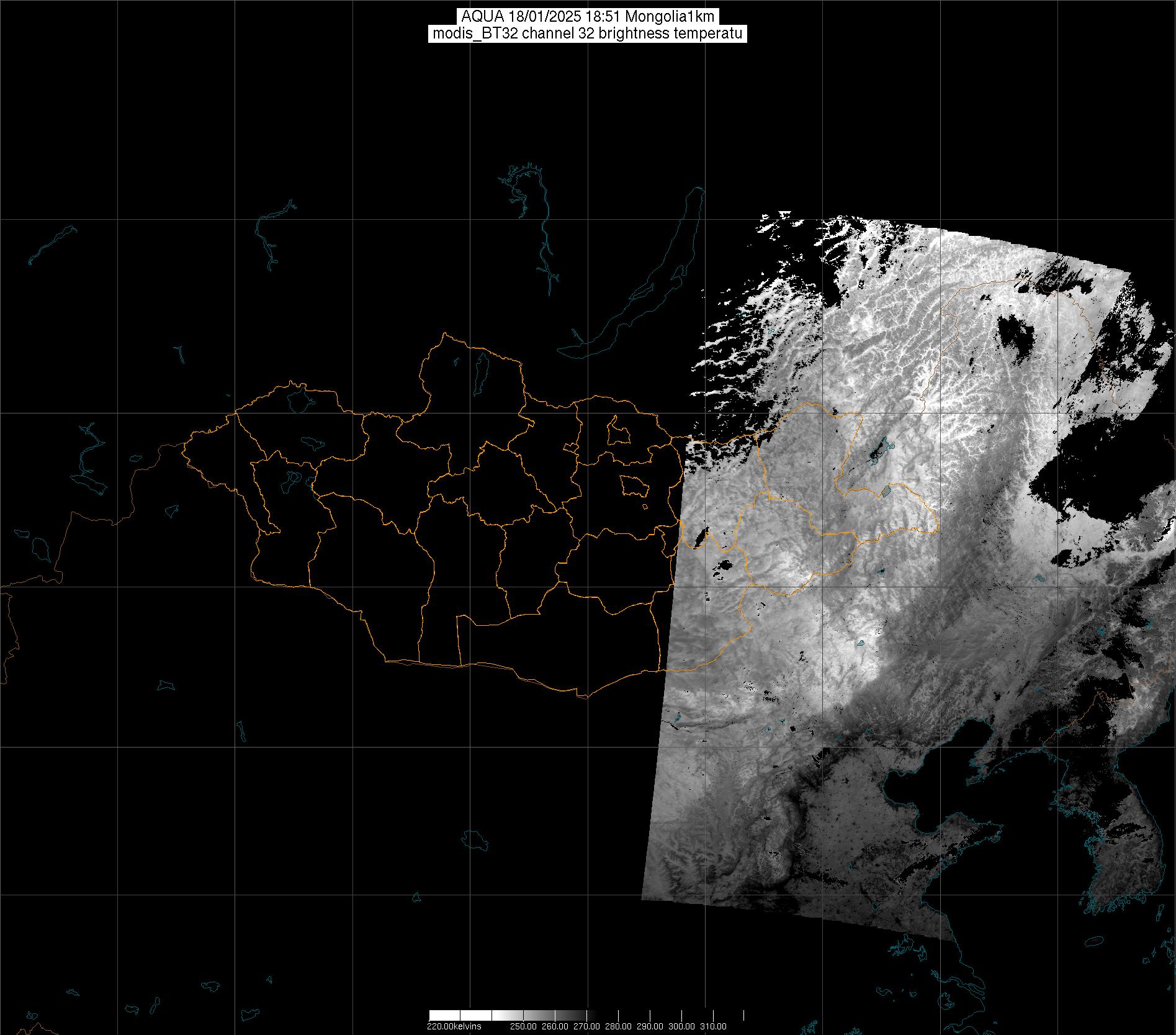Click the "270.00" colorbar label
The image size is (1176, 1035).
click(586, 1026)
